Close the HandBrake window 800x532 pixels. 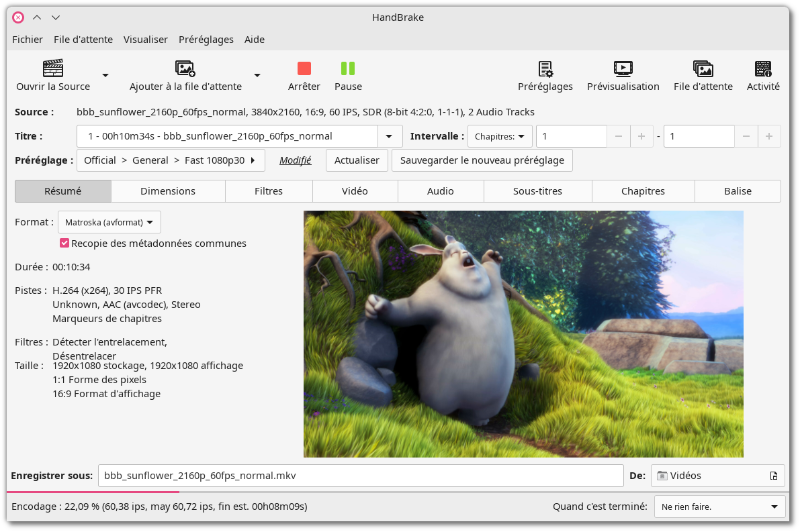pyautogui.click(x=18, y=17)
